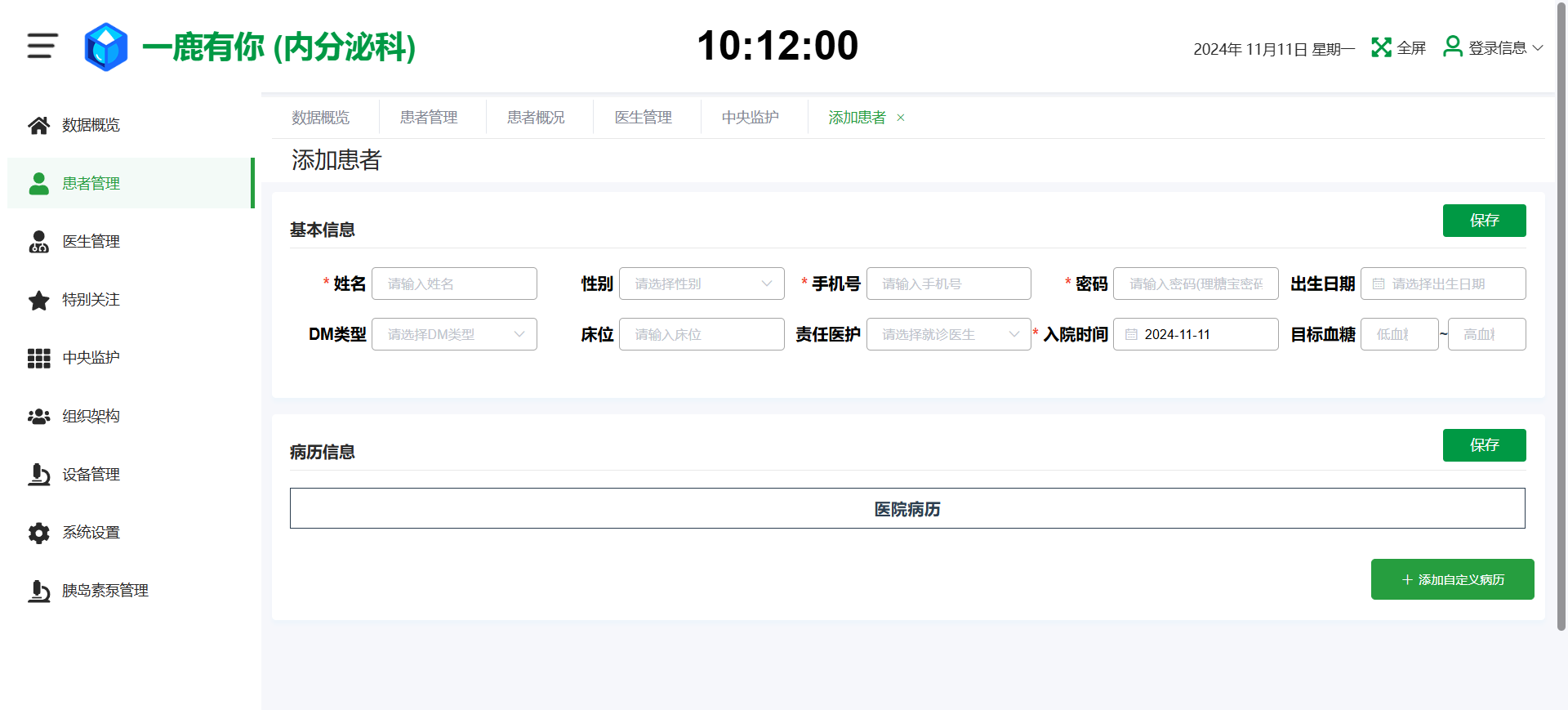This screenshot has width=1568, height=710.
Task: Open 中央监护 in the sidebar
Action: pos(131,358)
